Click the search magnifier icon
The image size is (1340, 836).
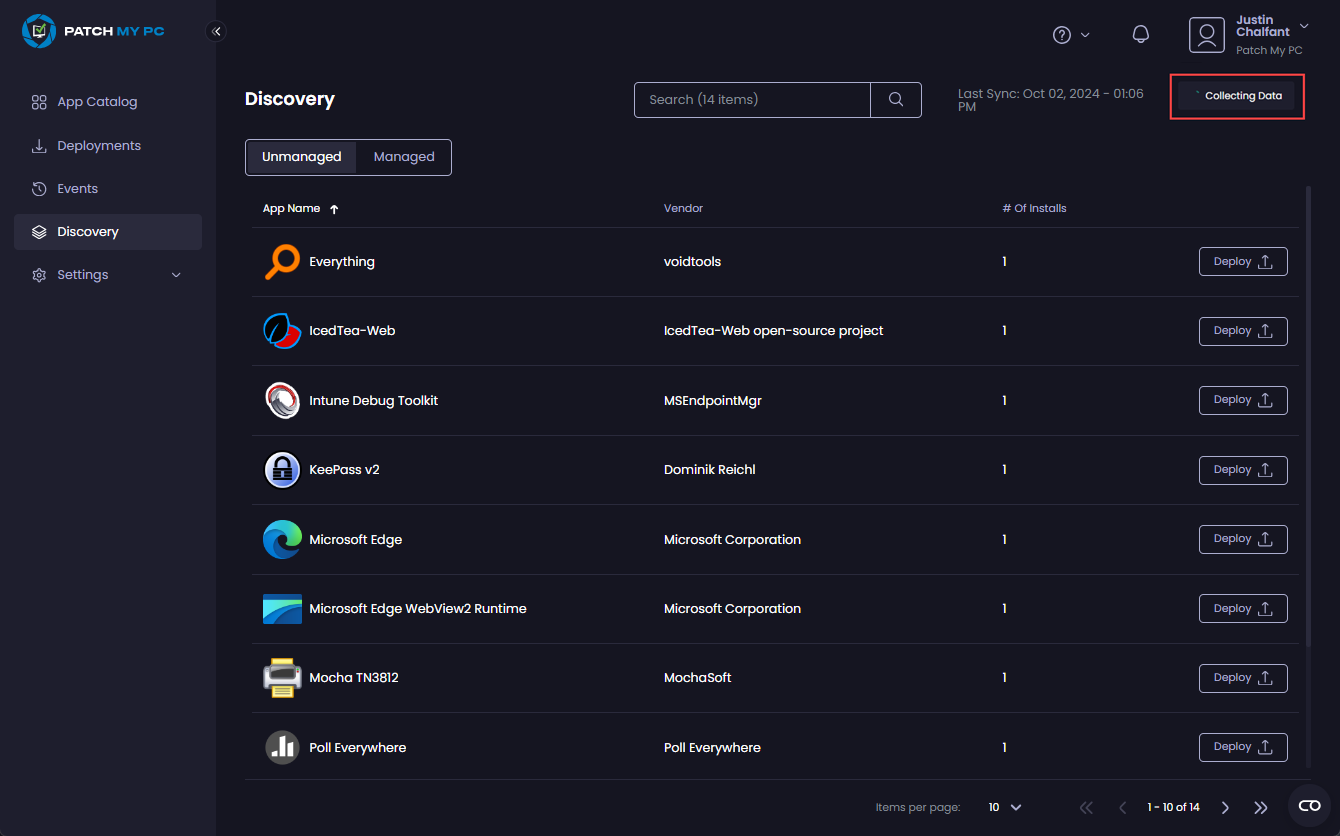pos(895,100)
